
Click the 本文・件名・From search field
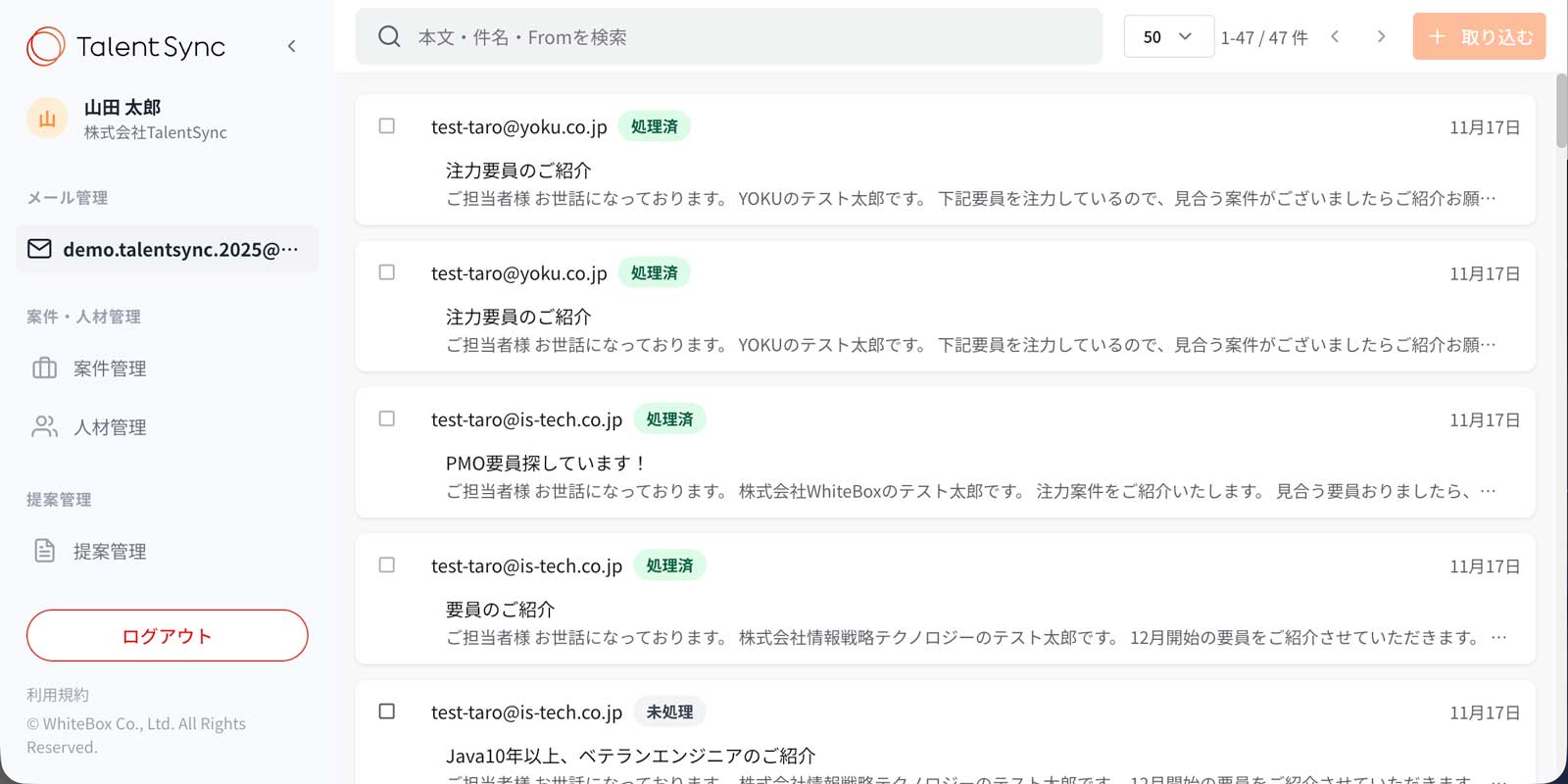point(745,37)
